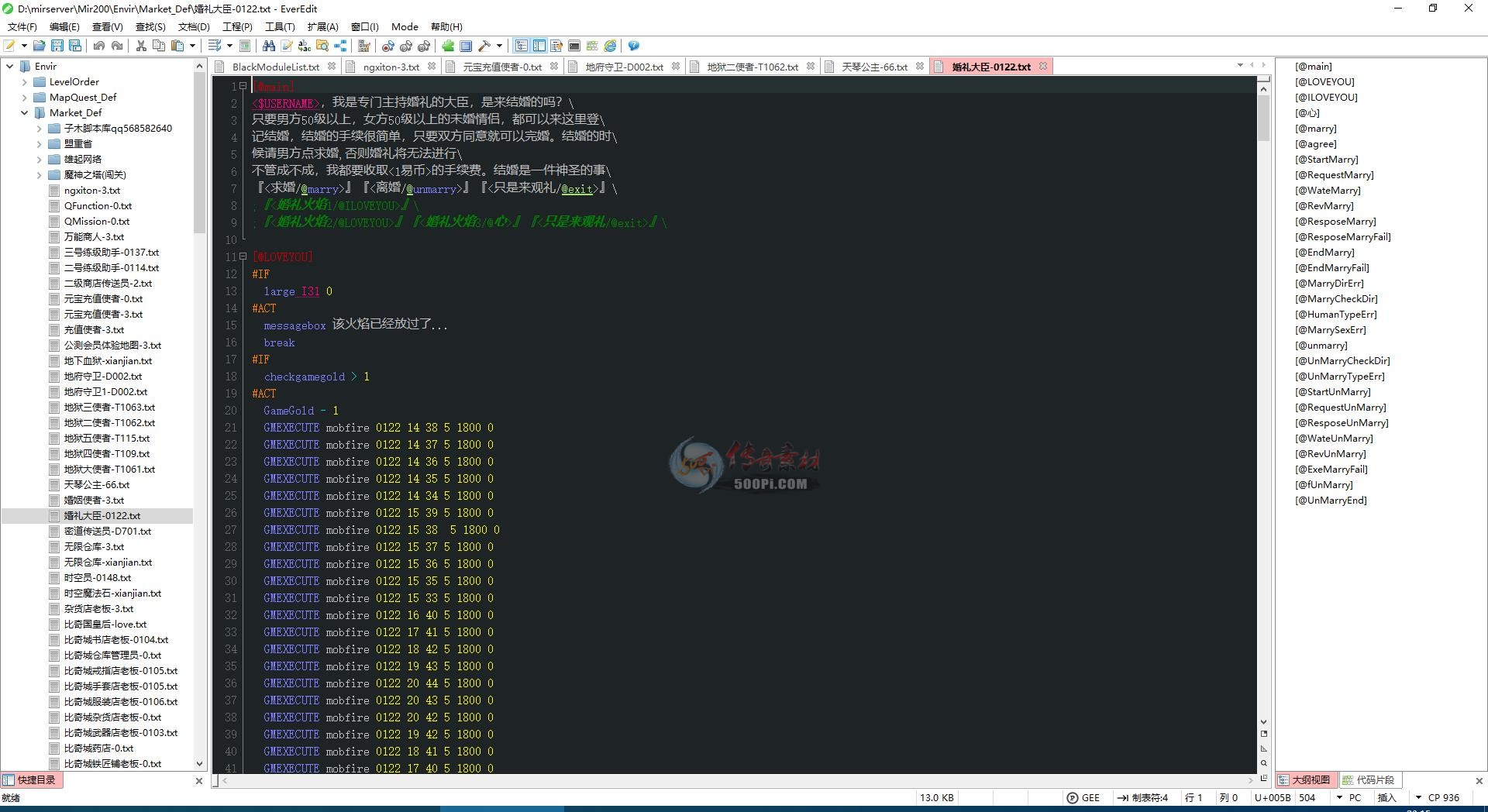Open the 查找(S) menu
The width and height of the screenshot is (1488, 812).
pyautogui.click(x=150, y=26)
